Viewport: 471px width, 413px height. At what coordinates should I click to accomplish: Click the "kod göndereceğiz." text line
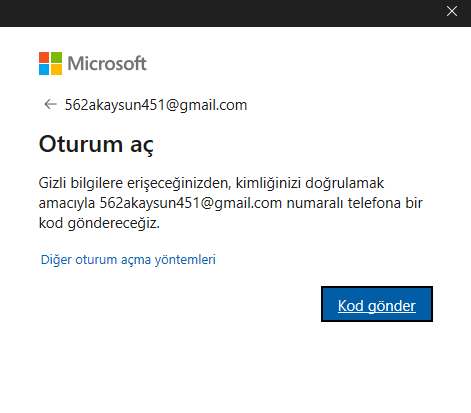point(99,223)
